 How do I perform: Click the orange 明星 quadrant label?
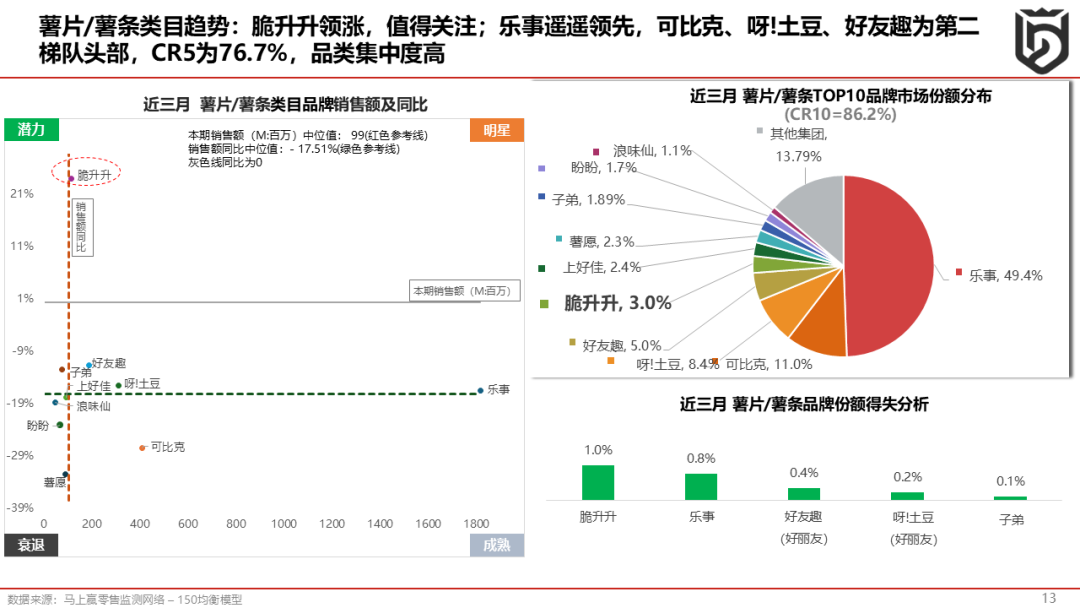(497, 130)
